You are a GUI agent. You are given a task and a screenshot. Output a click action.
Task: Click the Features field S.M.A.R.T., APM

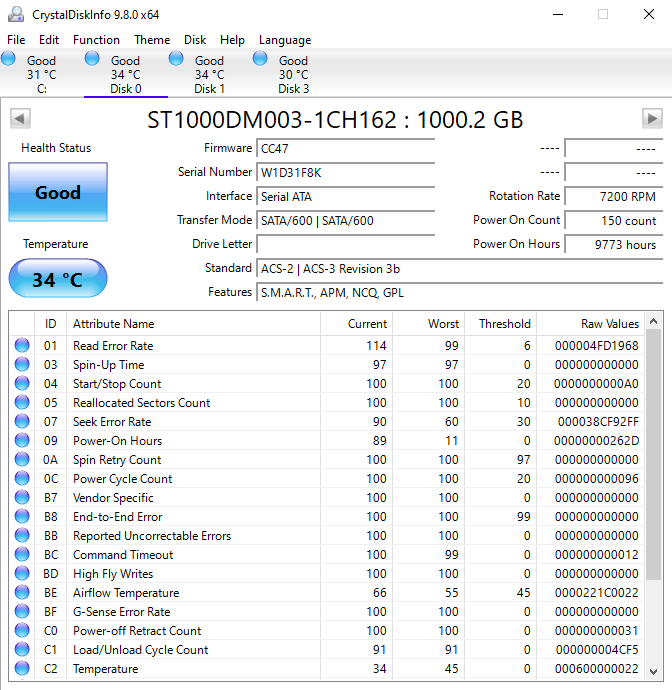click(x=459, y=292)
